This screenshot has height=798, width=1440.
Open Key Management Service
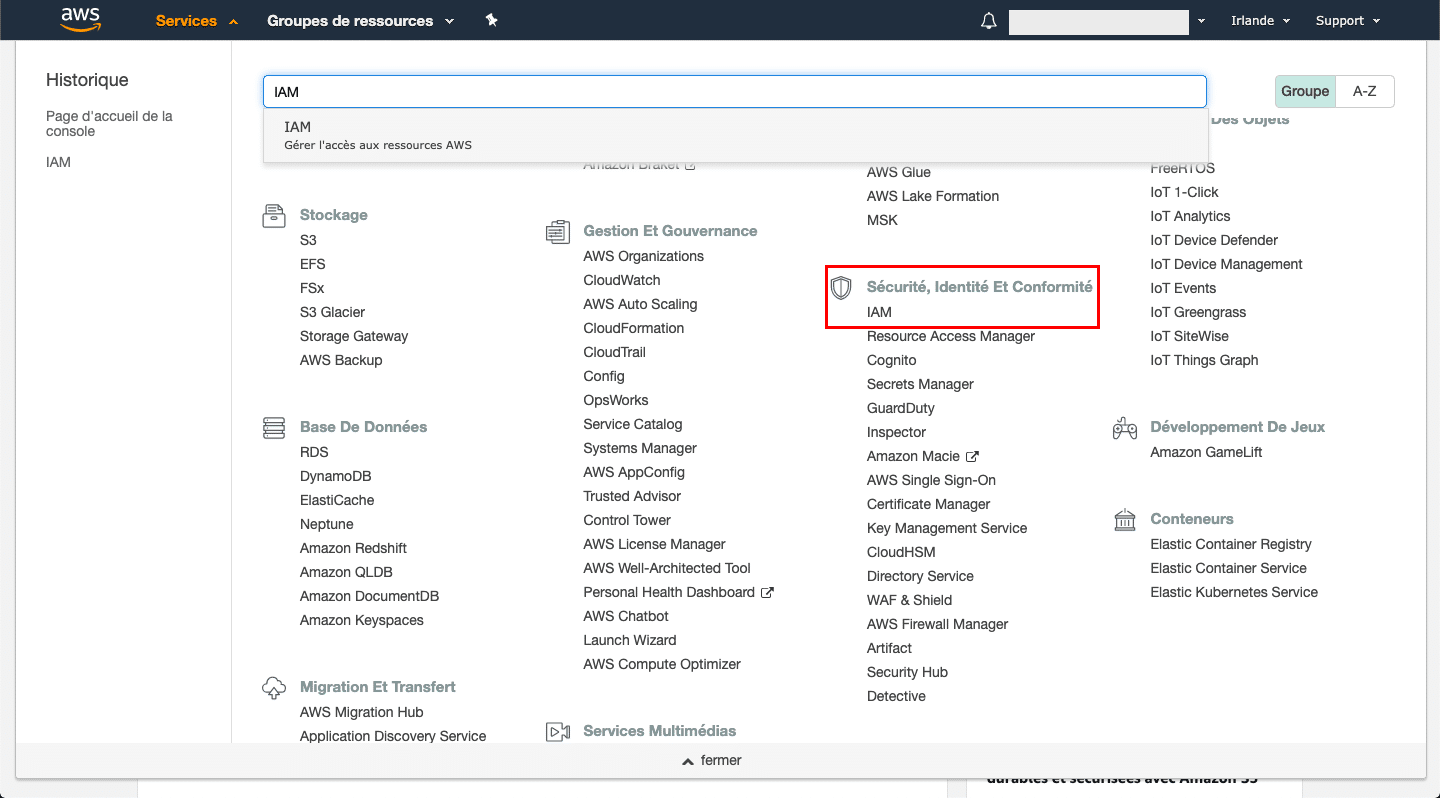tap(947, 528)
